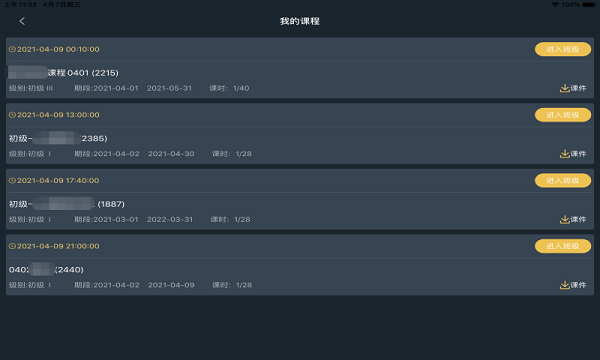Go back using the header back arrow
The image size is (600, 360).
point(22,21)
